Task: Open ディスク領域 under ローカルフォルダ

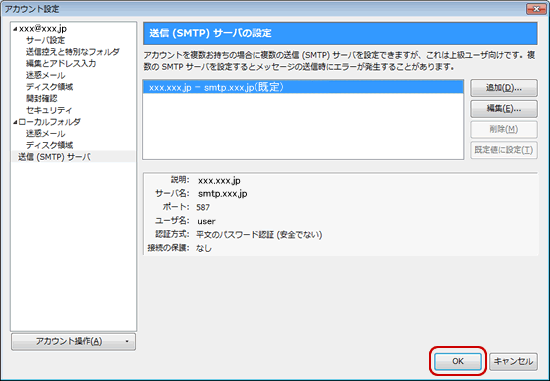Action: coord(49,145)
